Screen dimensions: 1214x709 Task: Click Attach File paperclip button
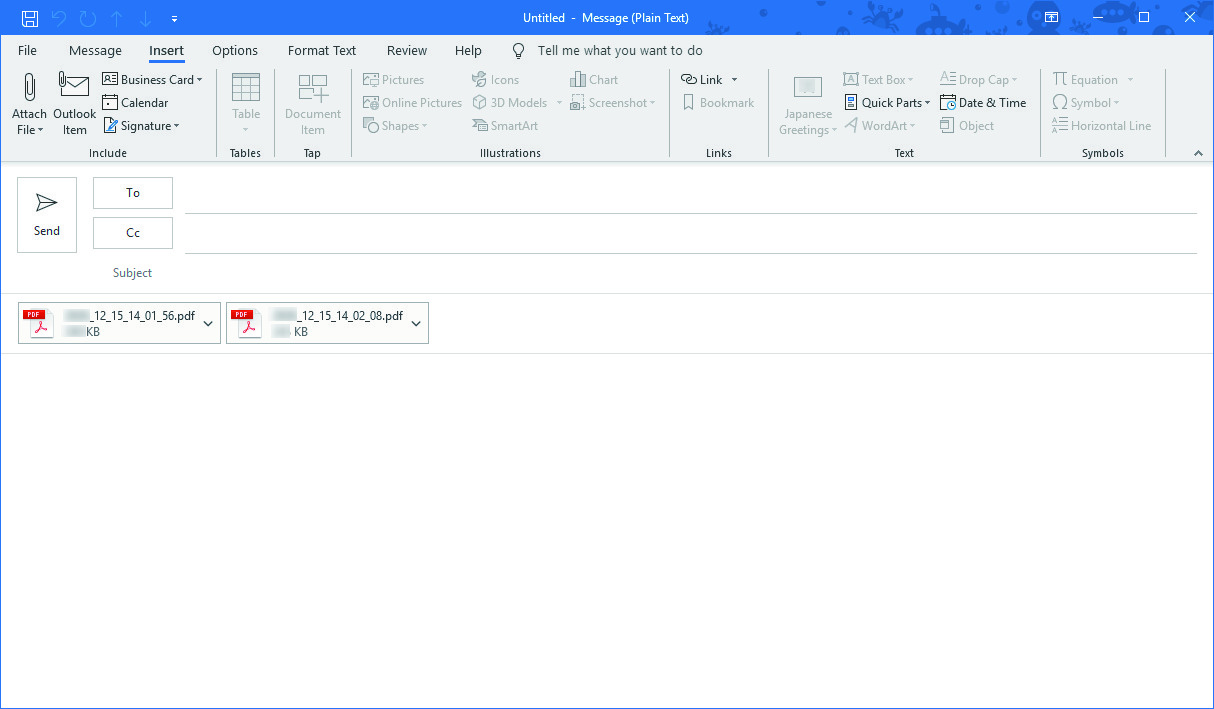(29, 104)
